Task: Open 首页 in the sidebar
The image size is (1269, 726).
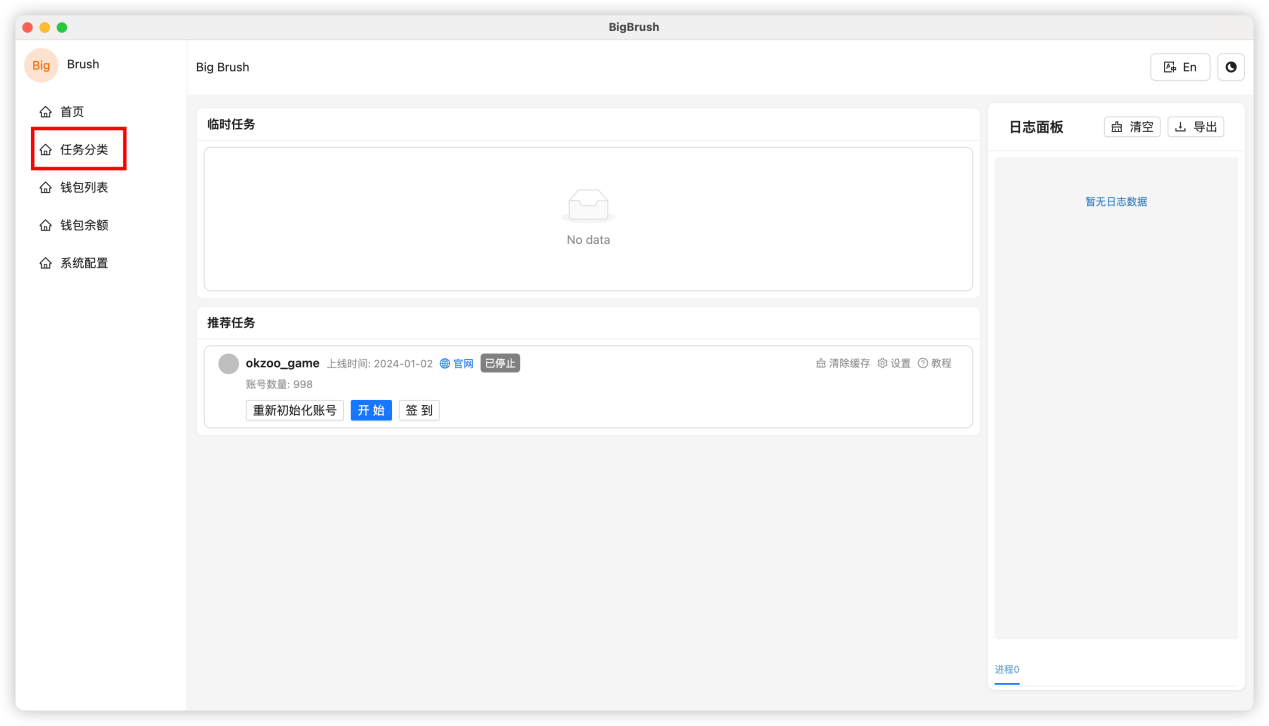Action: pyautogui.click(x=72, y=112)
